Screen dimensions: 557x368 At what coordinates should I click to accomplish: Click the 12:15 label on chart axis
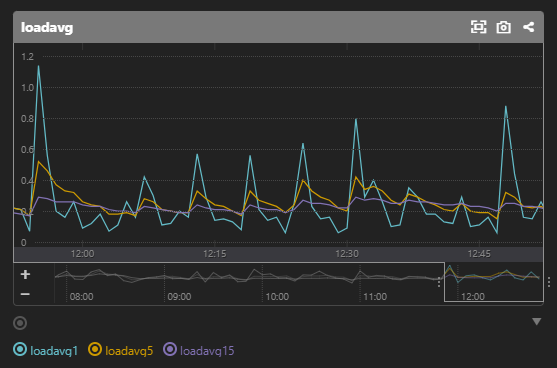coord(215,254)
